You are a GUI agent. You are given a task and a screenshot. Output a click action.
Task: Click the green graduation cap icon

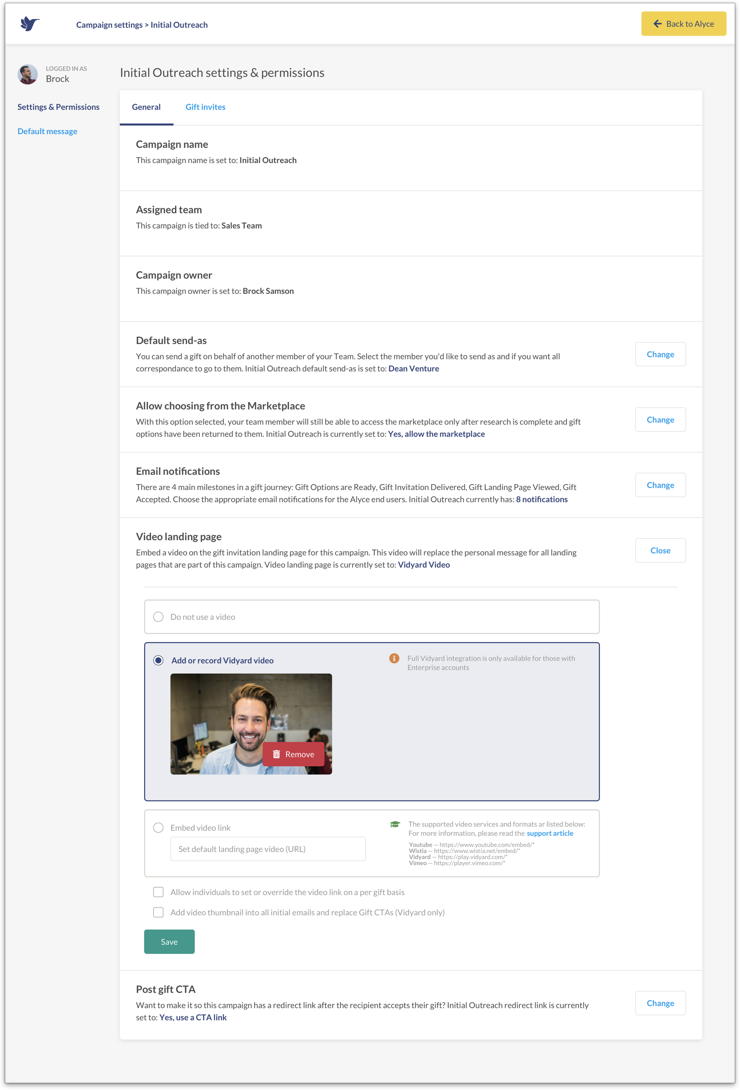(395, 824)
